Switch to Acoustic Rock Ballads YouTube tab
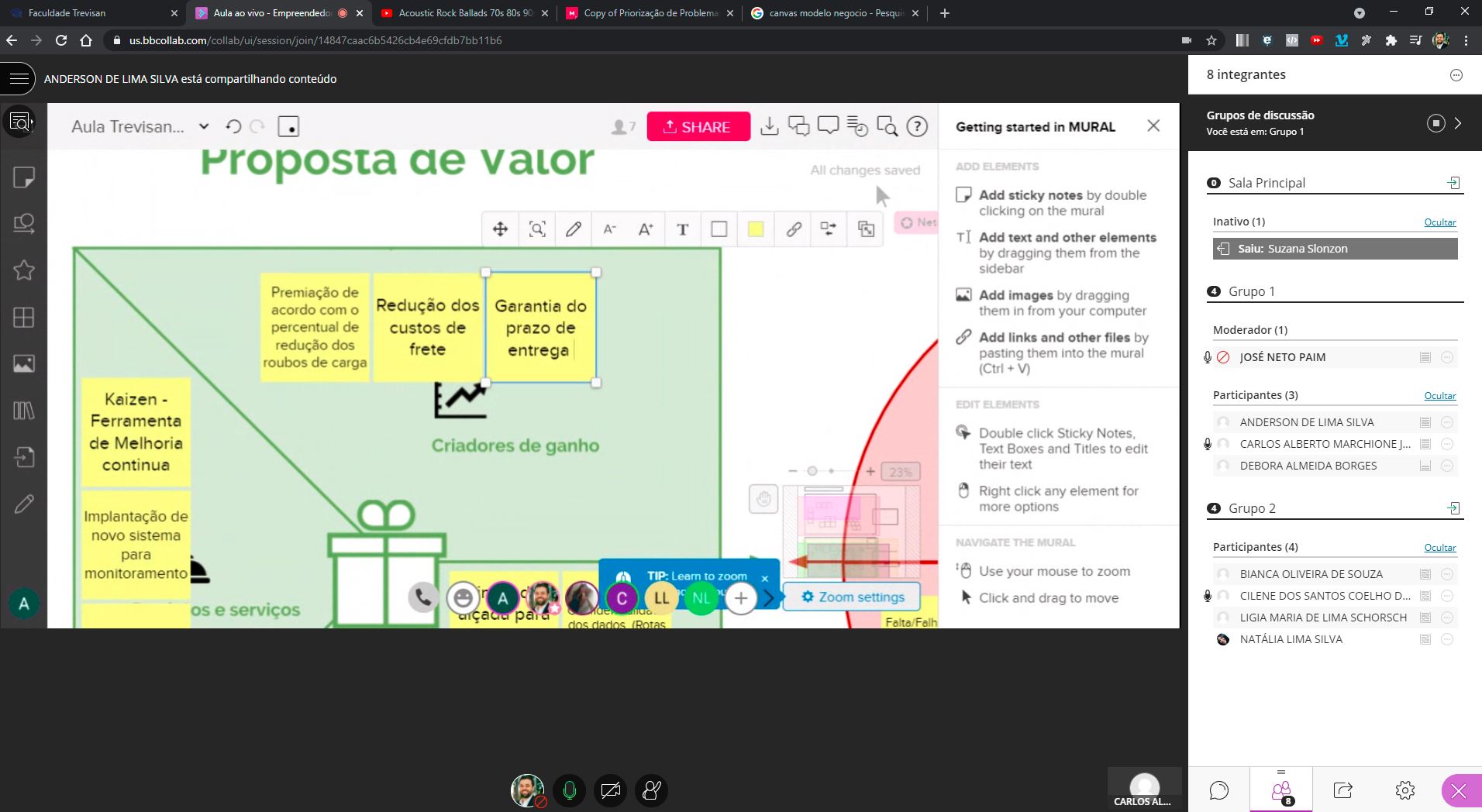1482x812 pixels. 465,13
